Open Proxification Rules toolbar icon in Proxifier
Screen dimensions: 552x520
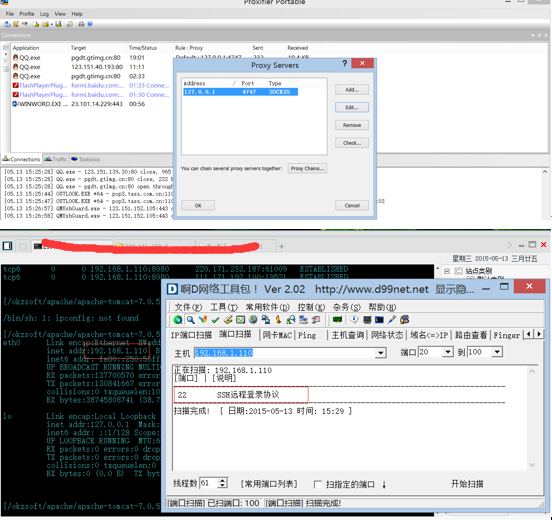click(x=16, y=24)
